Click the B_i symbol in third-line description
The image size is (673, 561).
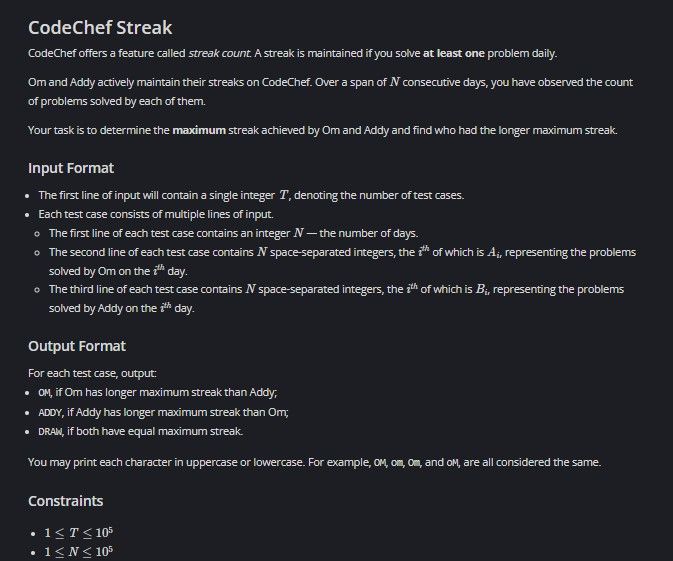[482, 289]
